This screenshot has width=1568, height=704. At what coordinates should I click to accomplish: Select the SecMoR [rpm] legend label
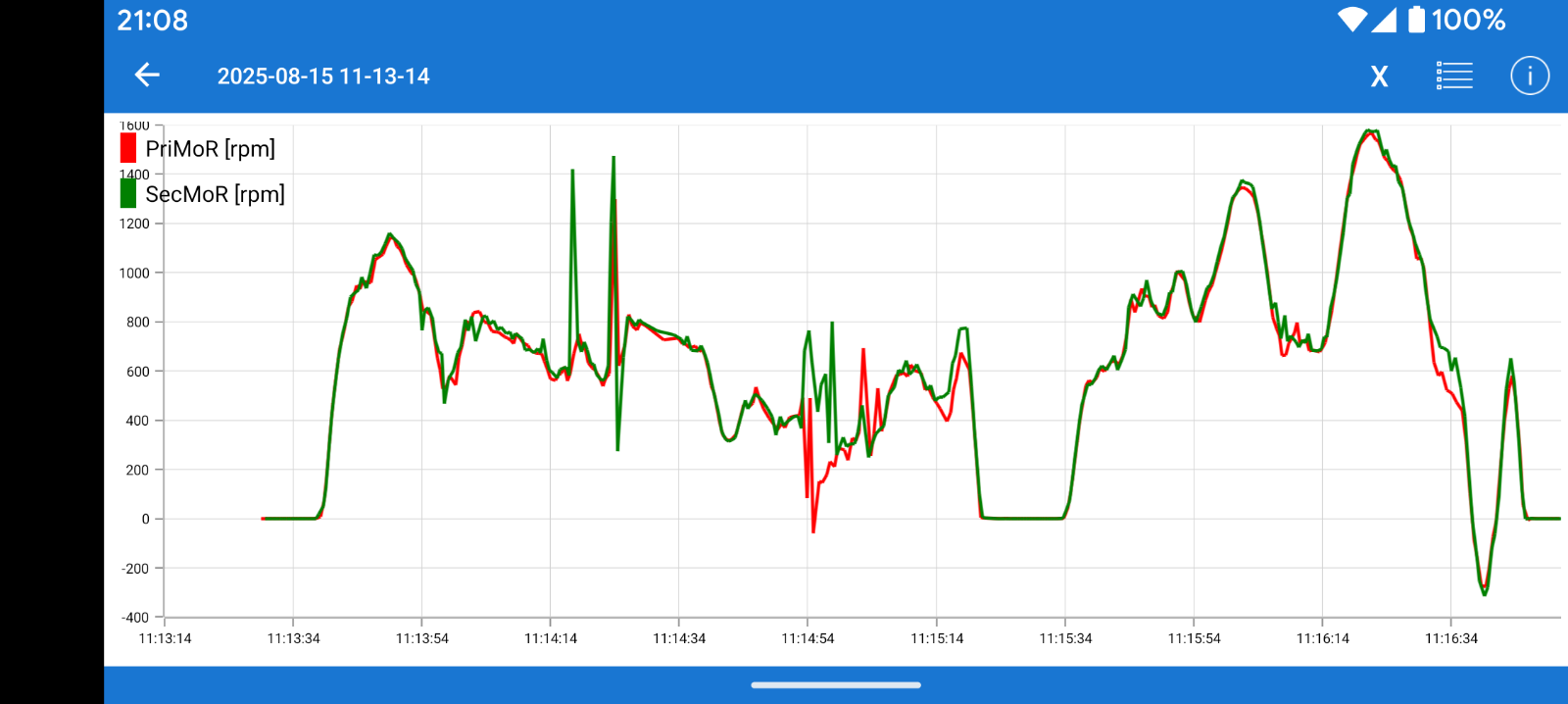pos(216,194)
